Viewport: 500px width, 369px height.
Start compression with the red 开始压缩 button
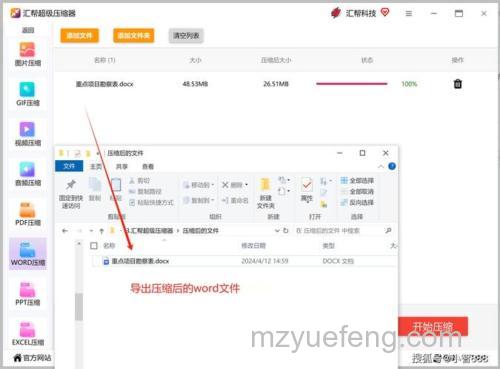tap(433, 327)
